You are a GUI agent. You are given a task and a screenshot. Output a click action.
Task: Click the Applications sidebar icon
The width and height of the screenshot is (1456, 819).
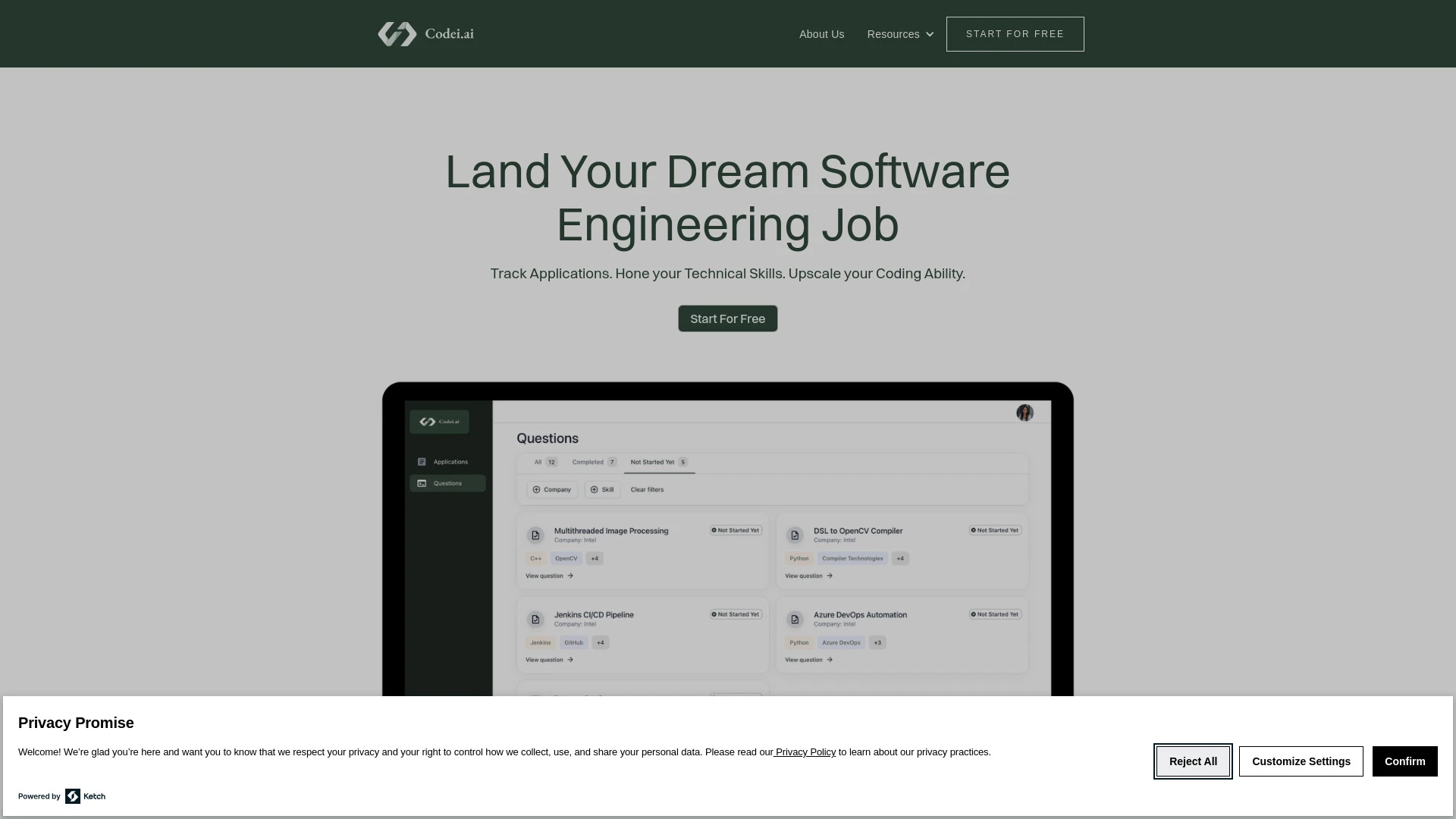pyautogui.click(x=421, y=460)
